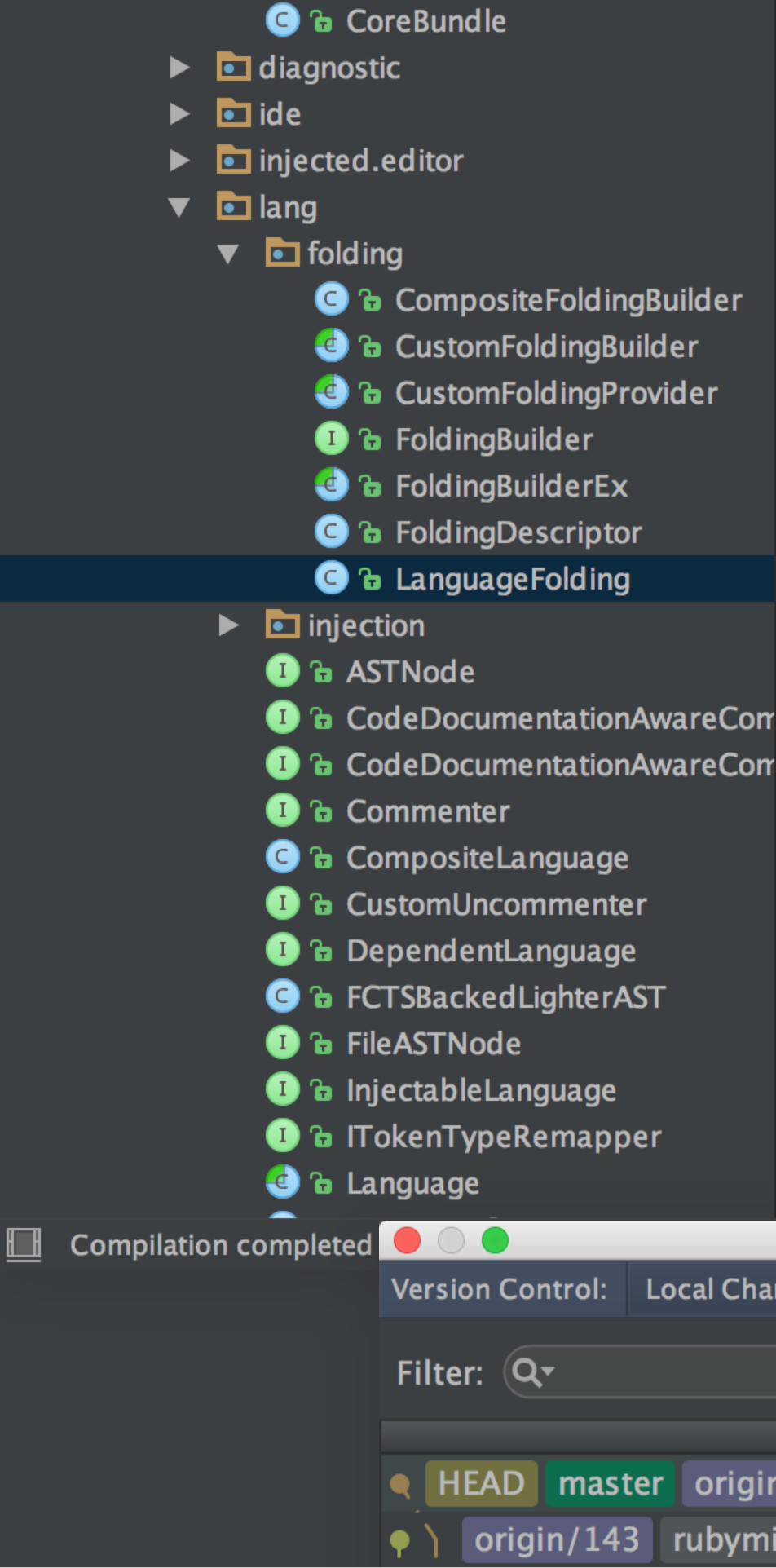Expand the diagnostic package
776x1568 pixels.
click(x=179, y=68)
